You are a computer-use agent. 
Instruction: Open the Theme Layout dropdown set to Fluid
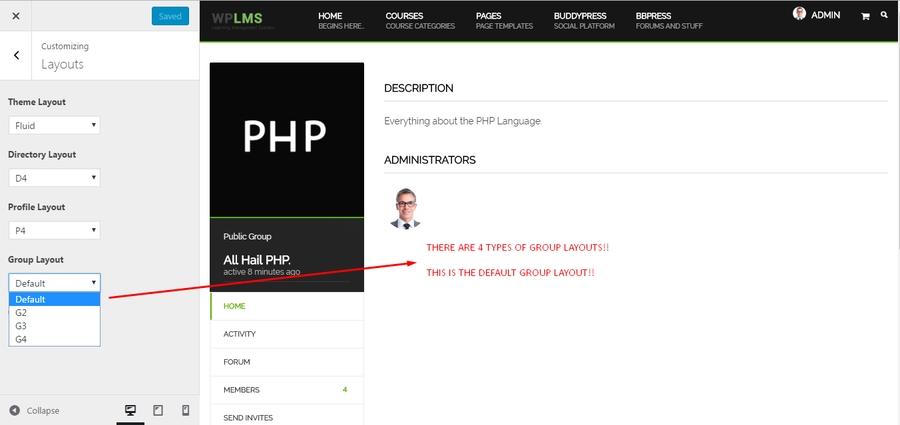(x=55, y=125)
